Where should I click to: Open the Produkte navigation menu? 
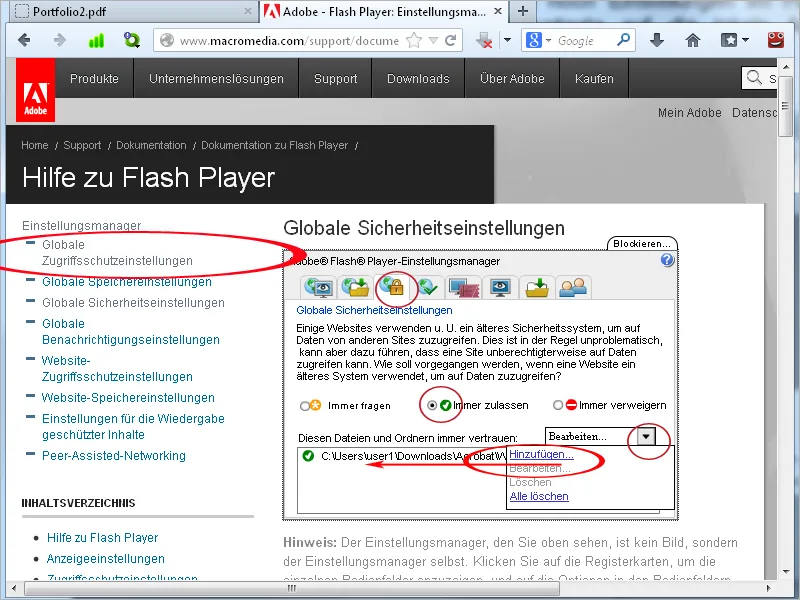point(94,79)
